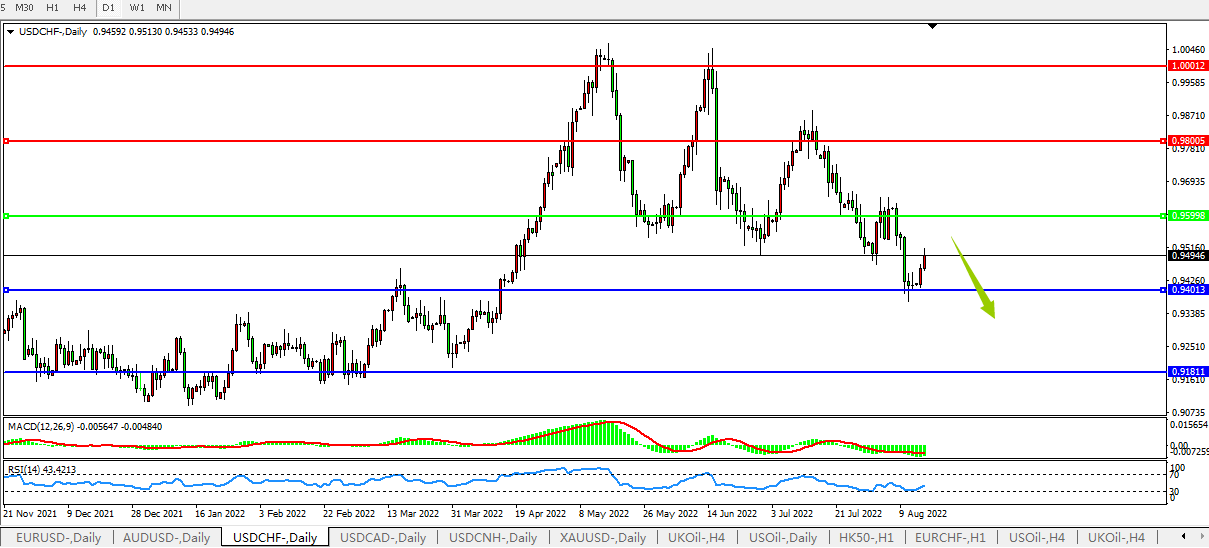Switch to the W1 weekly timeframe

pyautogui.click(x=137, y=8)
